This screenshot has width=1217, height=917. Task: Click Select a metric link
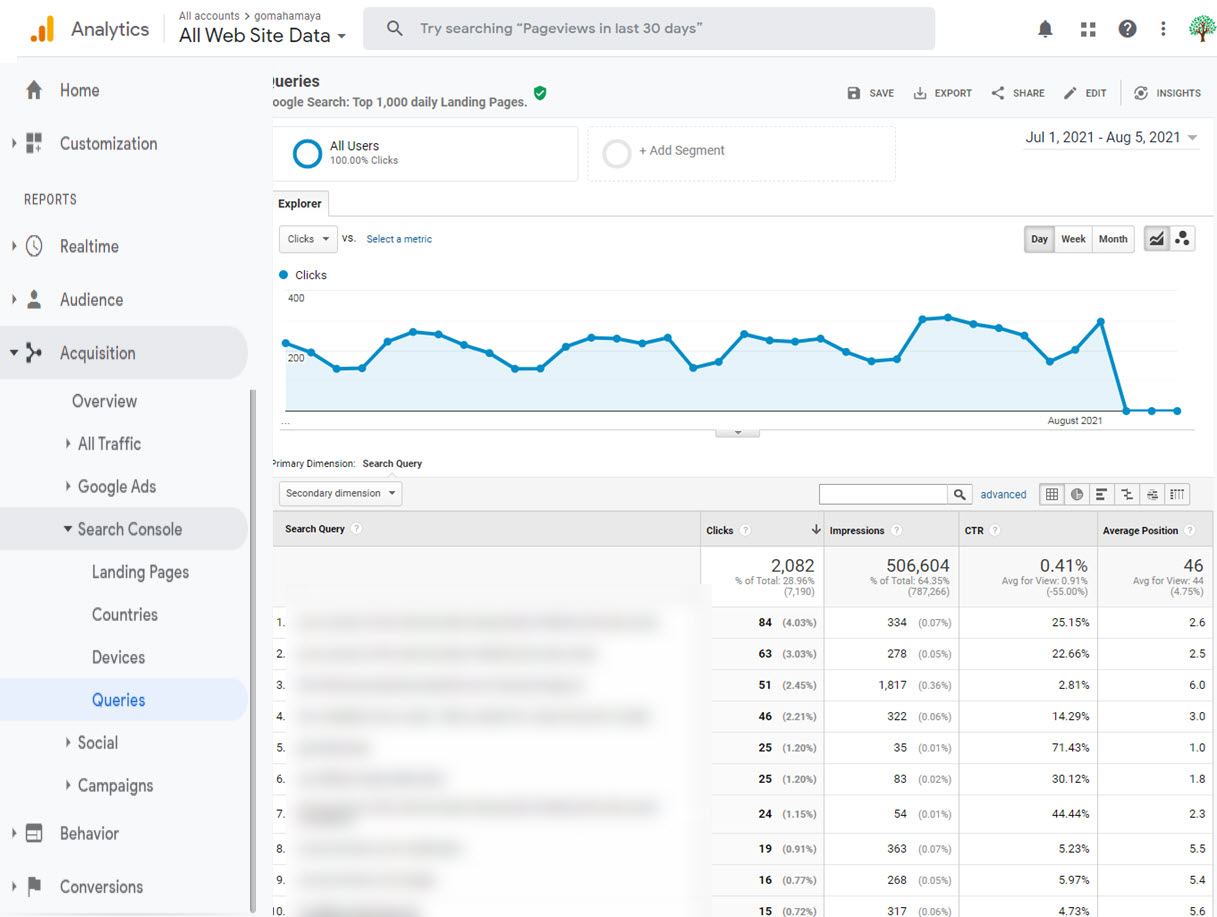click(399, 239)
